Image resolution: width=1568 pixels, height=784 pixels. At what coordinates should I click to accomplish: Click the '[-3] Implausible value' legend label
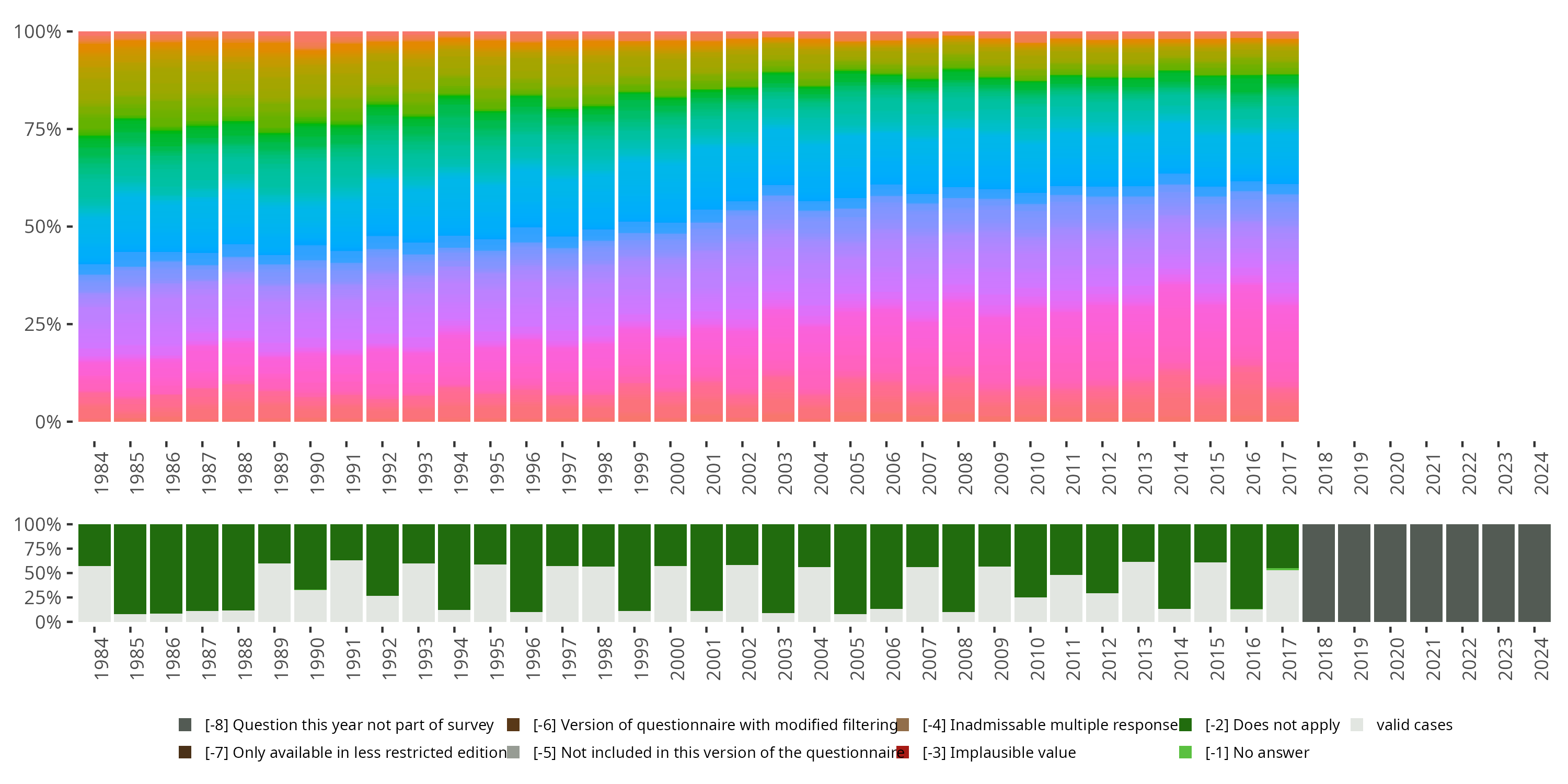click(x=999, y=752)
